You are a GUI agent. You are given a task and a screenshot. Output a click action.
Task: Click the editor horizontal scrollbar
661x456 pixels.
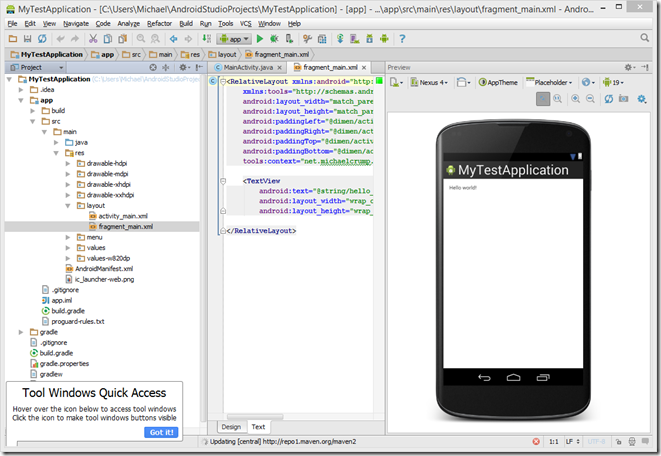pyautogui.click(x=253, y=416)
